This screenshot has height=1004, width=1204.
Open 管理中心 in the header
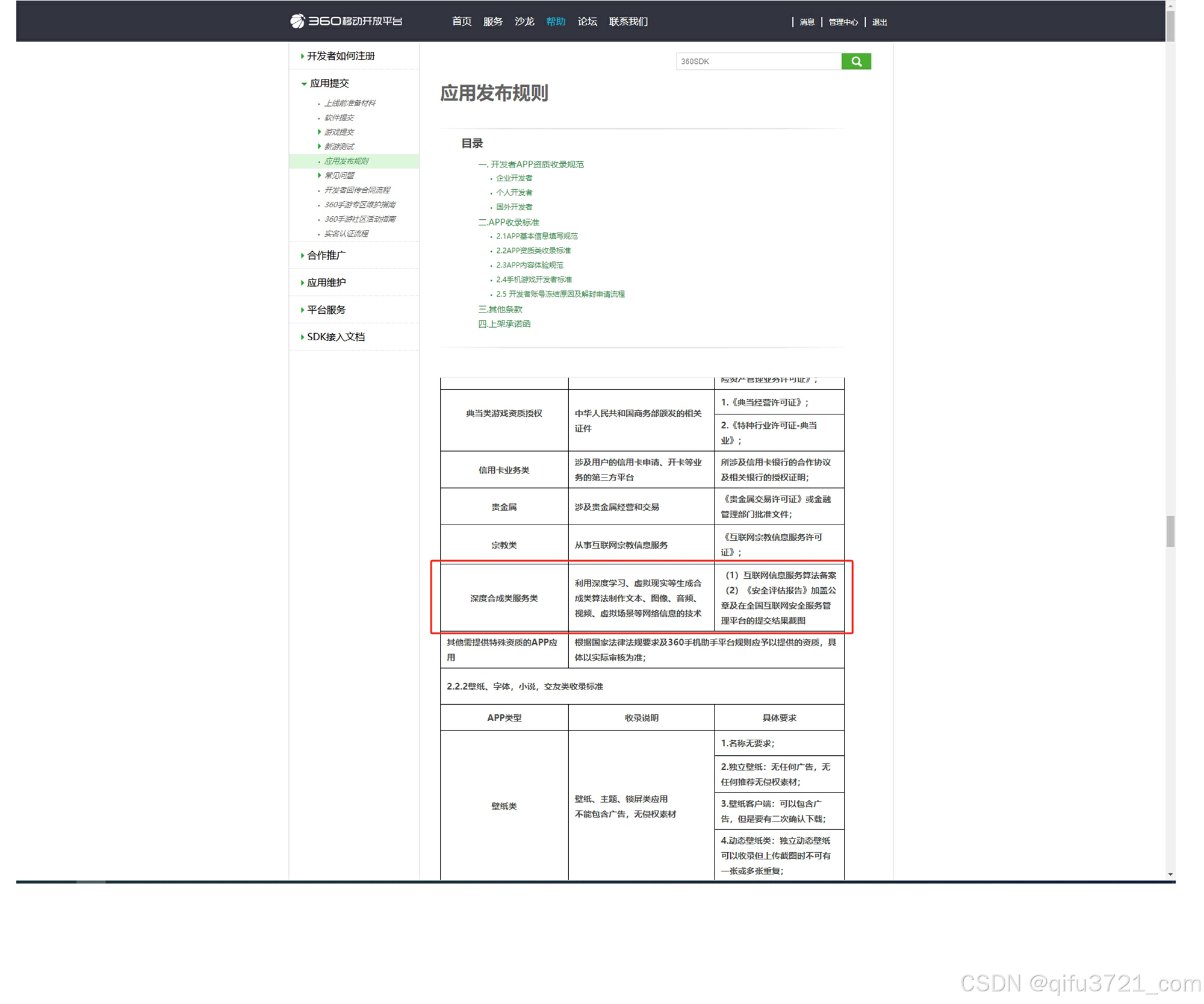pyautogui.click(x=842, y=22)
